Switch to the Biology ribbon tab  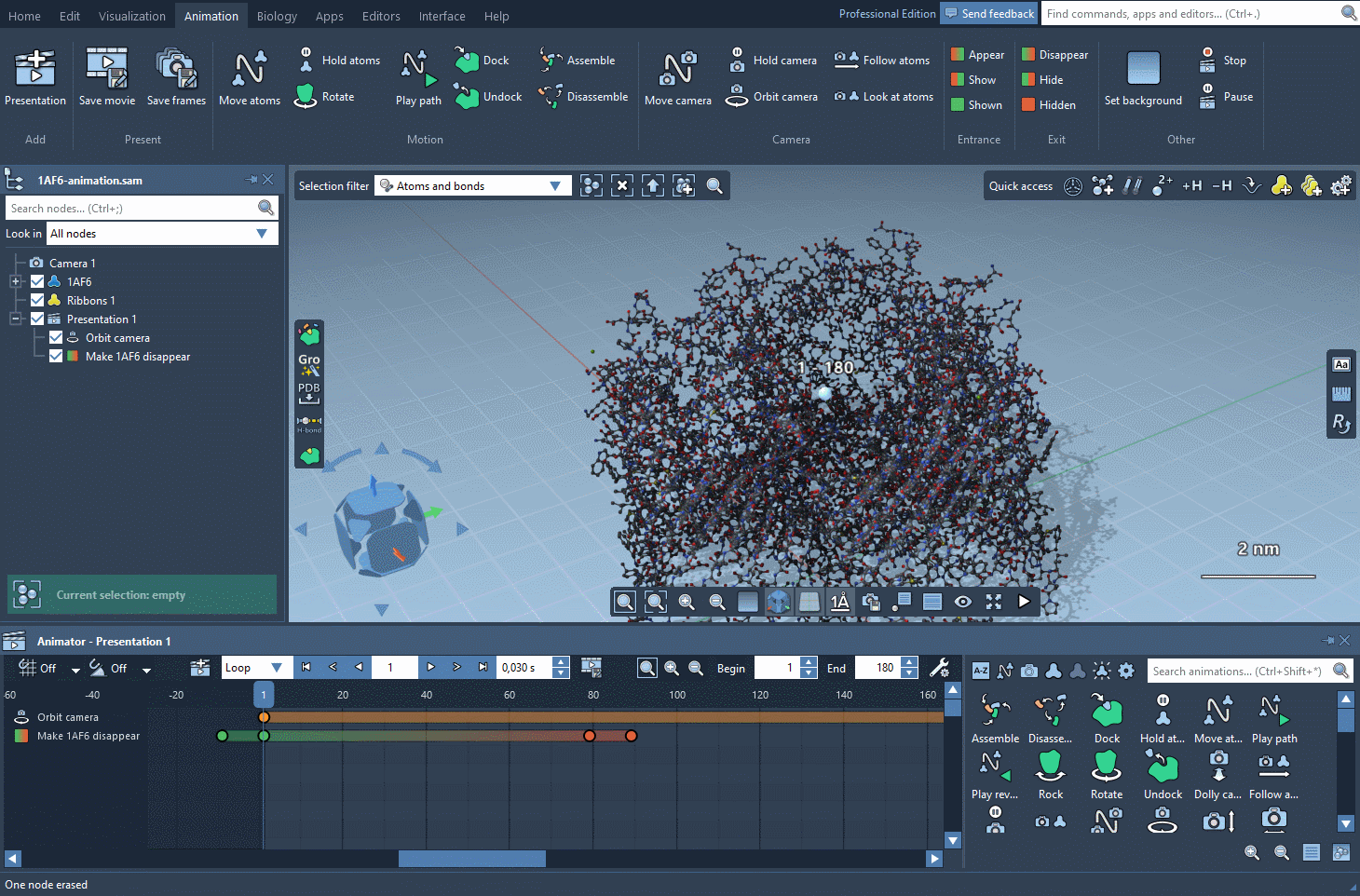pyautogui.click(x=279, y=15)
